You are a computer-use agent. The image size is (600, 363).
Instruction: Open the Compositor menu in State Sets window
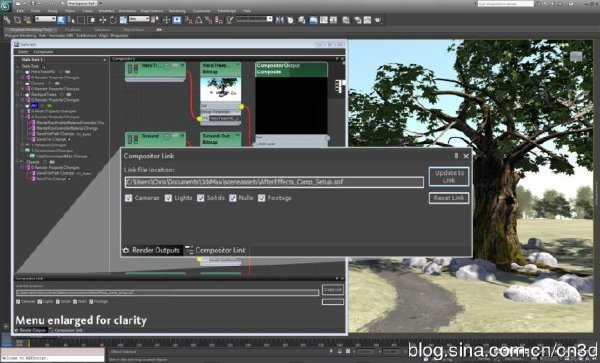tap(44, 52)
